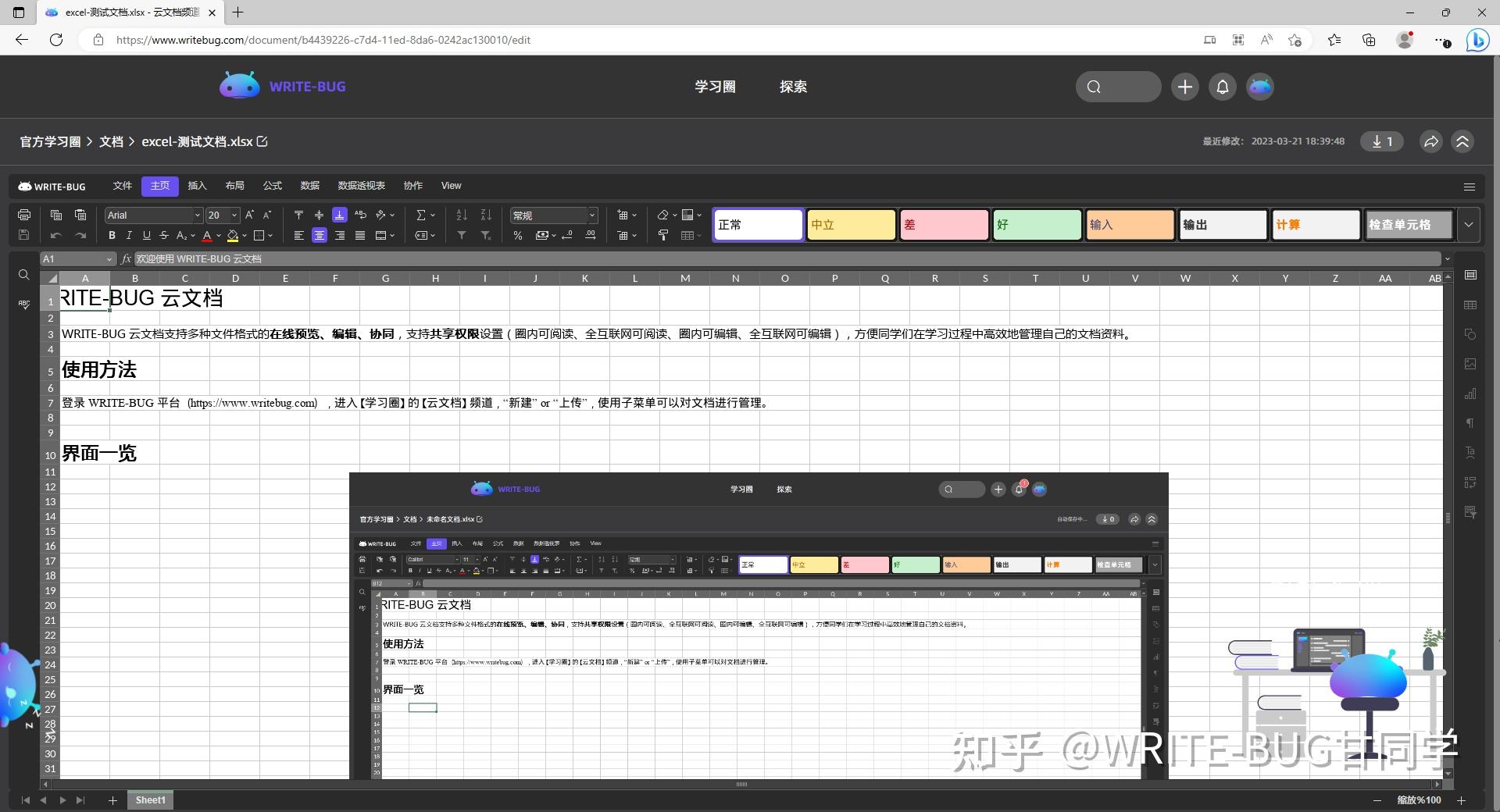Click the 学习圈 navigation link
The height and width of the screenshot is (812, 1500).
tap(715, 87)
